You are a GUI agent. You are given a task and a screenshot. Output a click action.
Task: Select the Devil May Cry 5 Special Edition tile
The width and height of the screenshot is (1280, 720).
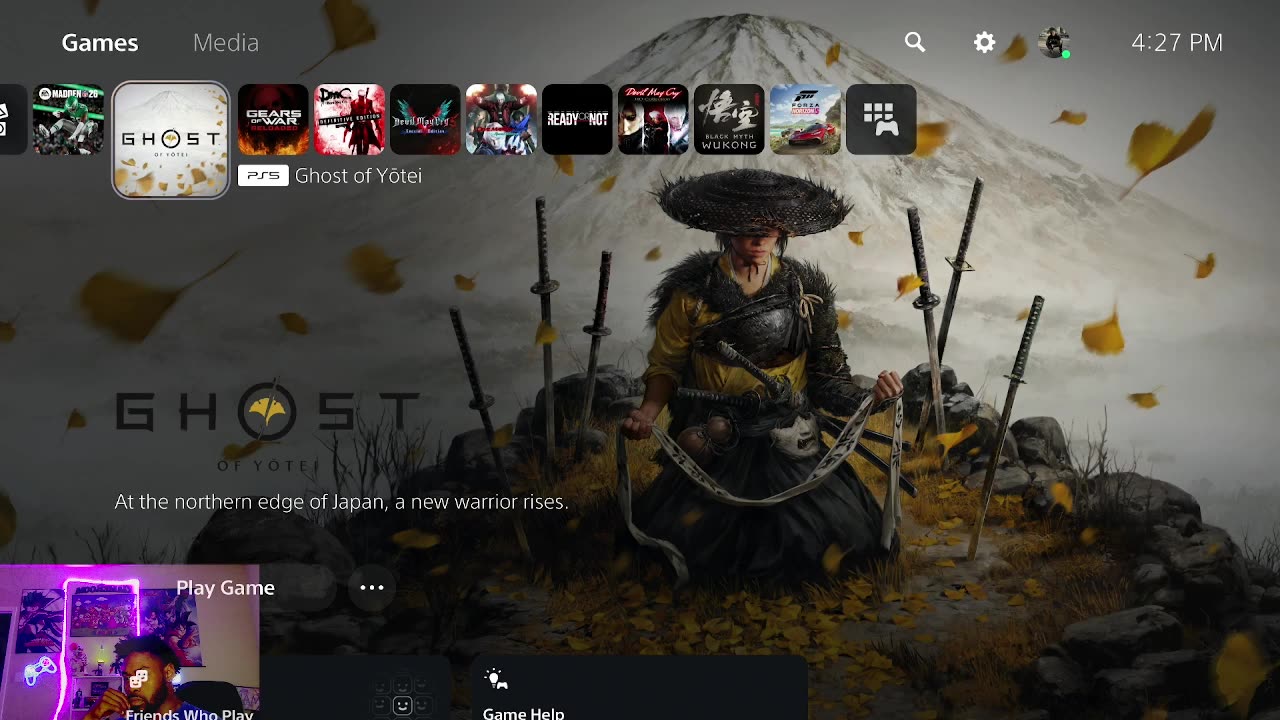point(425,120)
